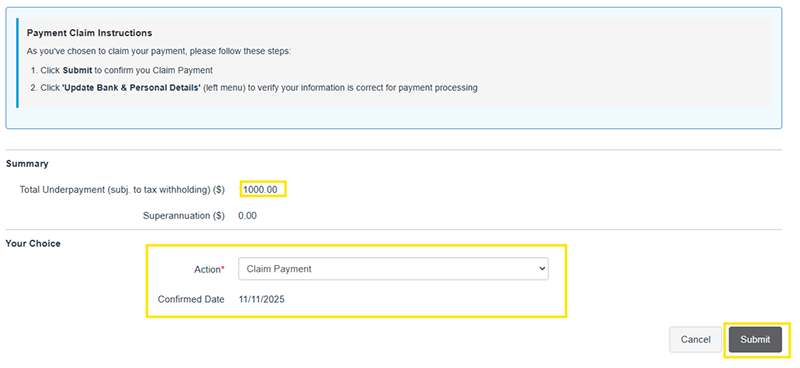The image size is (800, 368).
Task: Click the Confirmed Date label
Action: 191,300
